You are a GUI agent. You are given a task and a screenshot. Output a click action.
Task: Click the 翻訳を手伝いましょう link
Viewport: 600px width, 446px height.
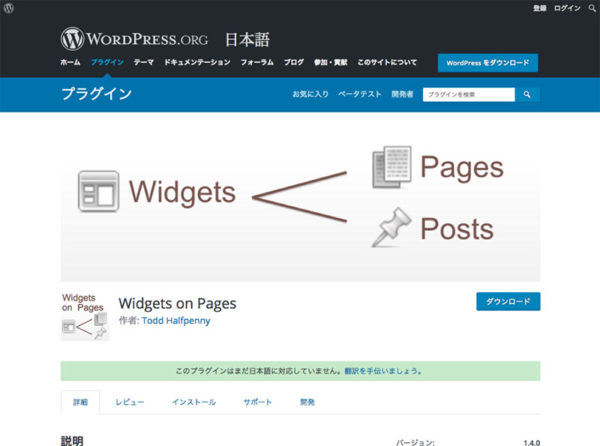(383, 371)
